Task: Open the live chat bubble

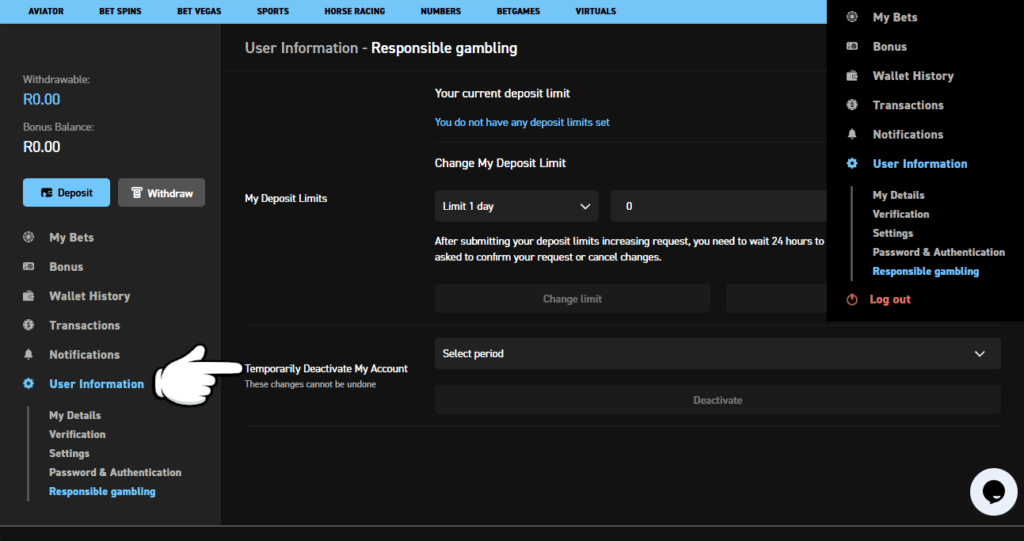Action: click(x=993, y=492)
